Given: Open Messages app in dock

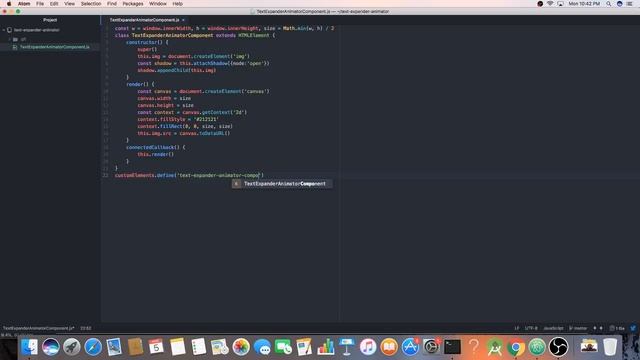Looking at the screenshot, I should coord(262,347).
